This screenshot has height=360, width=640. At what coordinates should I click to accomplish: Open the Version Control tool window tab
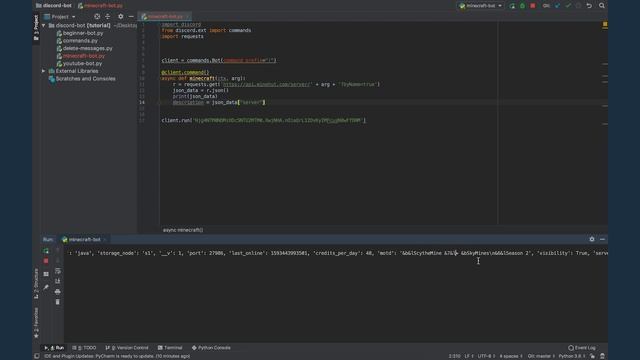tap(127, 348)
